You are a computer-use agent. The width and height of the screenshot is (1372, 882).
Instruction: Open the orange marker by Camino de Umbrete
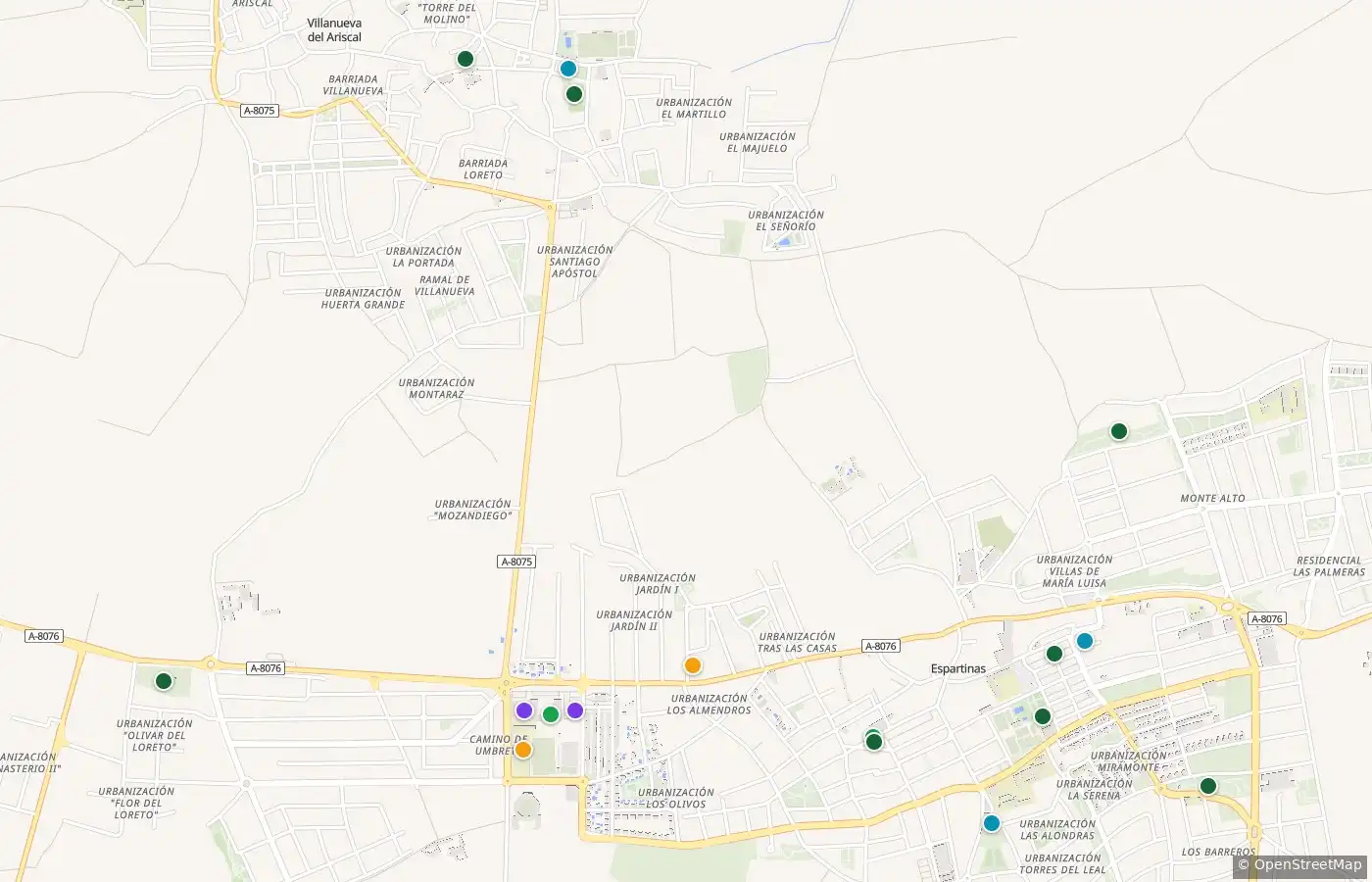pyautogui.click(x=523, y=750)
